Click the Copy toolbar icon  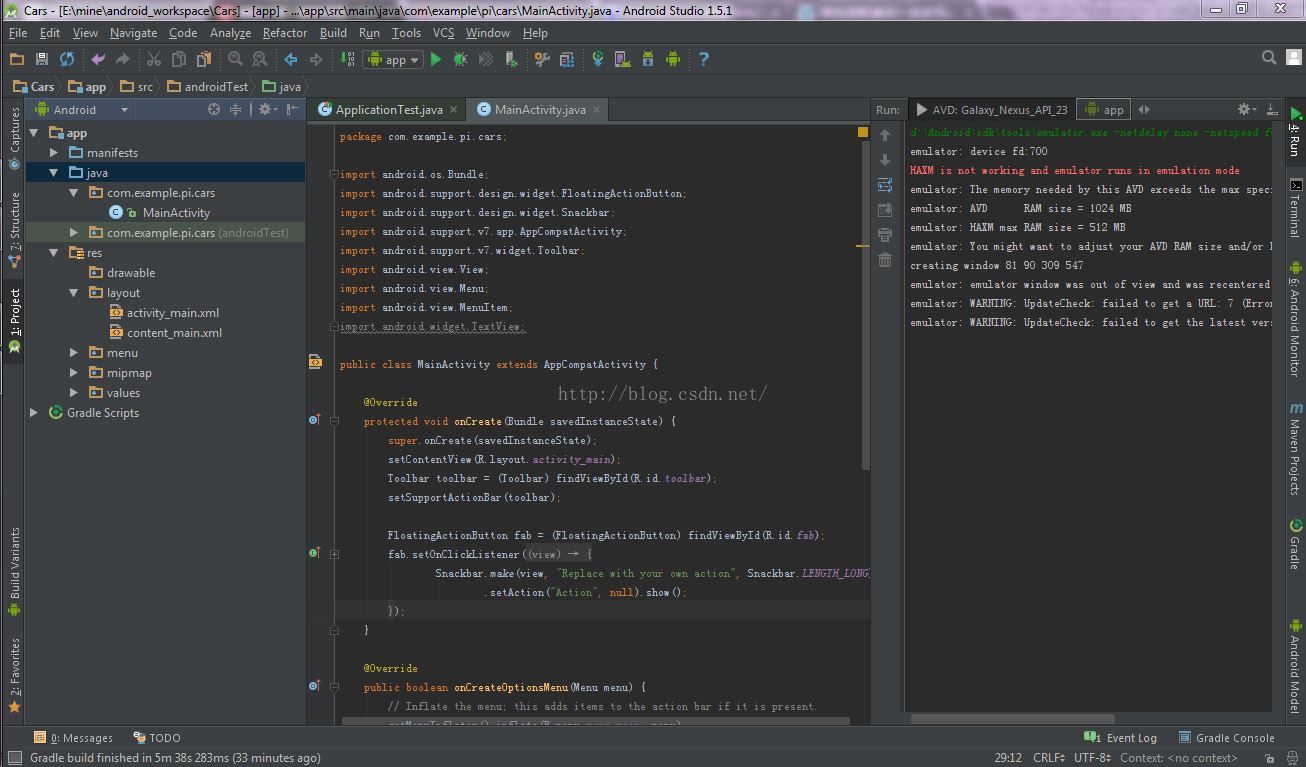click(x=179, y=60)
